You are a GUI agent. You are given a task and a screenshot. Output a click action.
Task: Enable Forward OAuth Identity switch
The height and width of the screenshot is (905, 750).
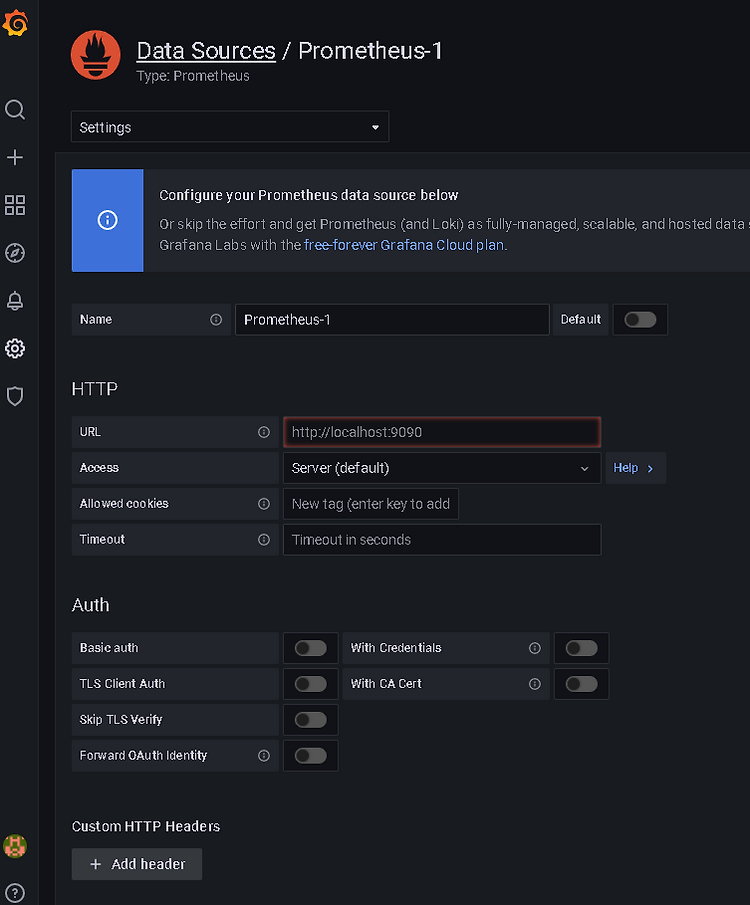[311, 756]
